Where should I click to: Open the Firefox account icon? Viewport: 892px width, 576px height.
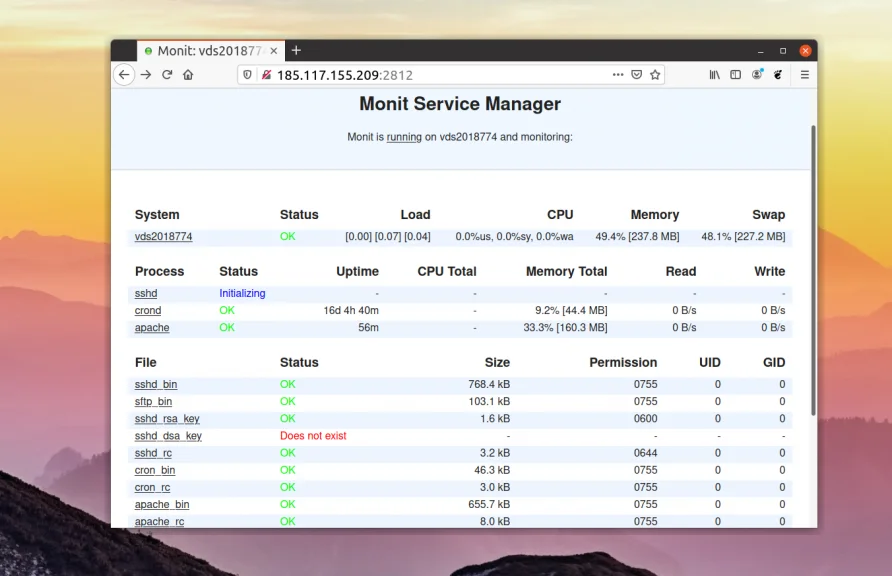(757, 75)
